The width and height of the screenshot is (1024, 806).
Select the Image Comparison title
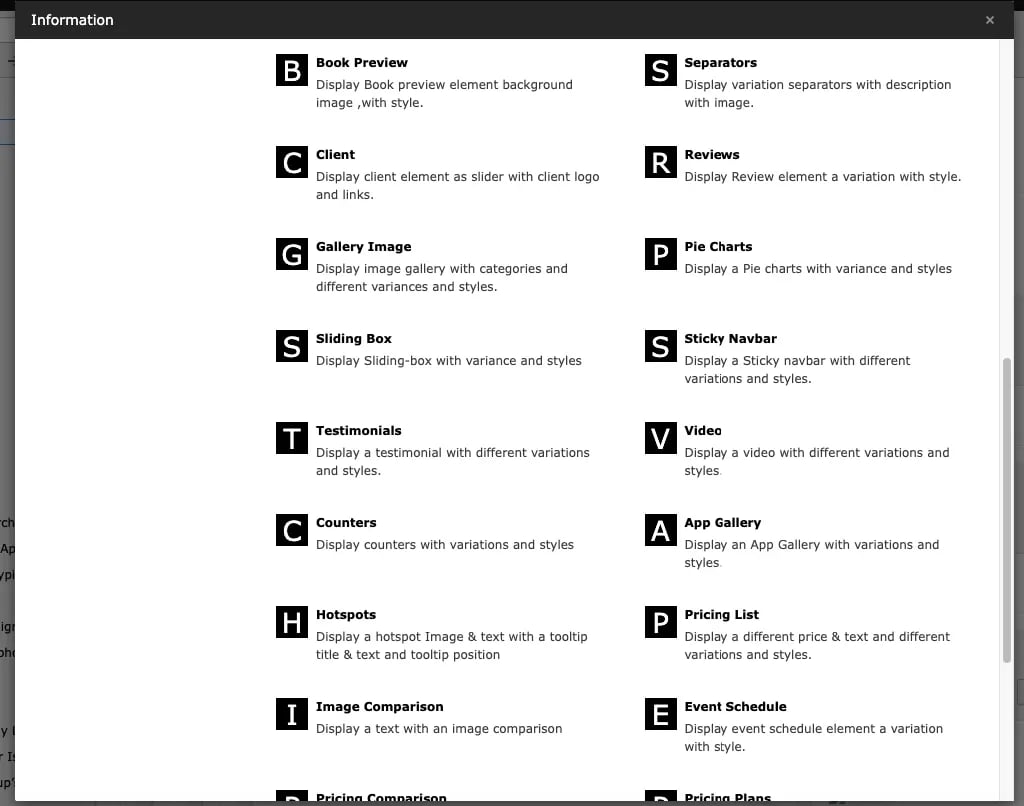(379, 707)
